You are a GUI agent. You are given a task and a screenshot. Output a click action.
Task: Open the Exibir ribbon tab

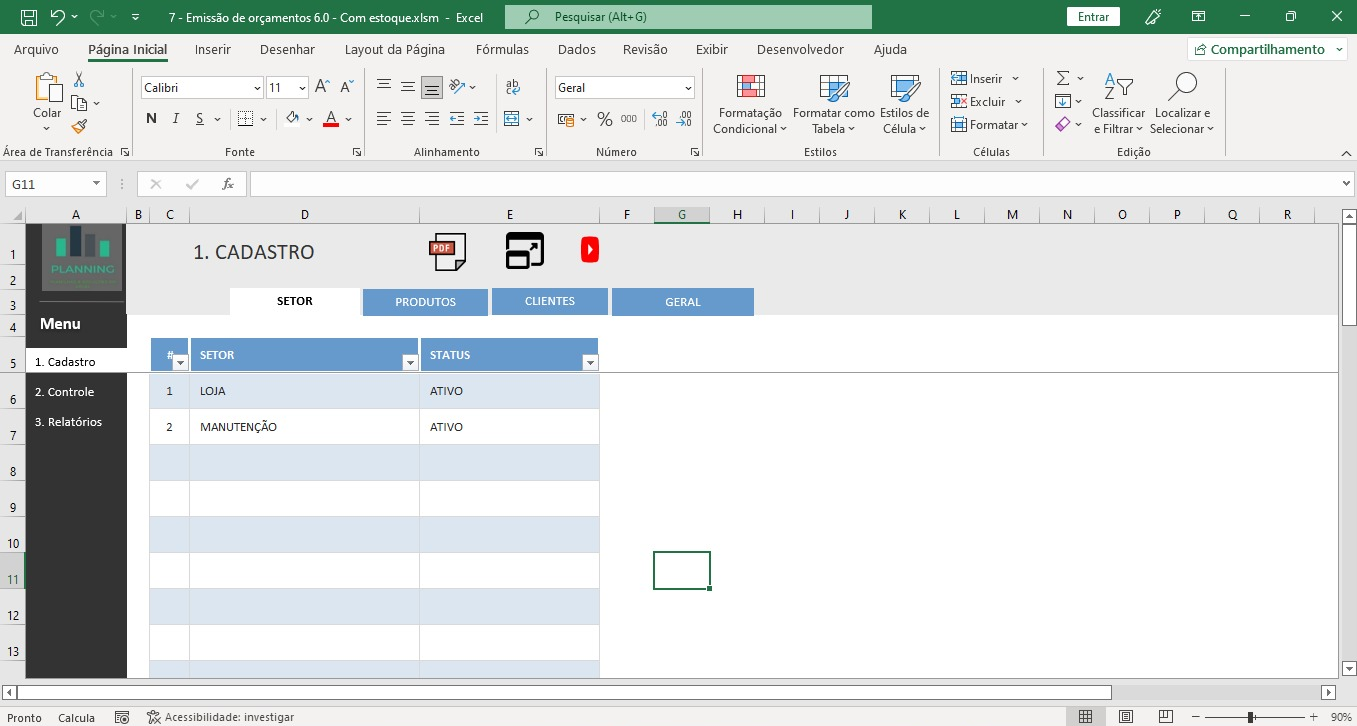pyautogui.click(x=712, y=49)
